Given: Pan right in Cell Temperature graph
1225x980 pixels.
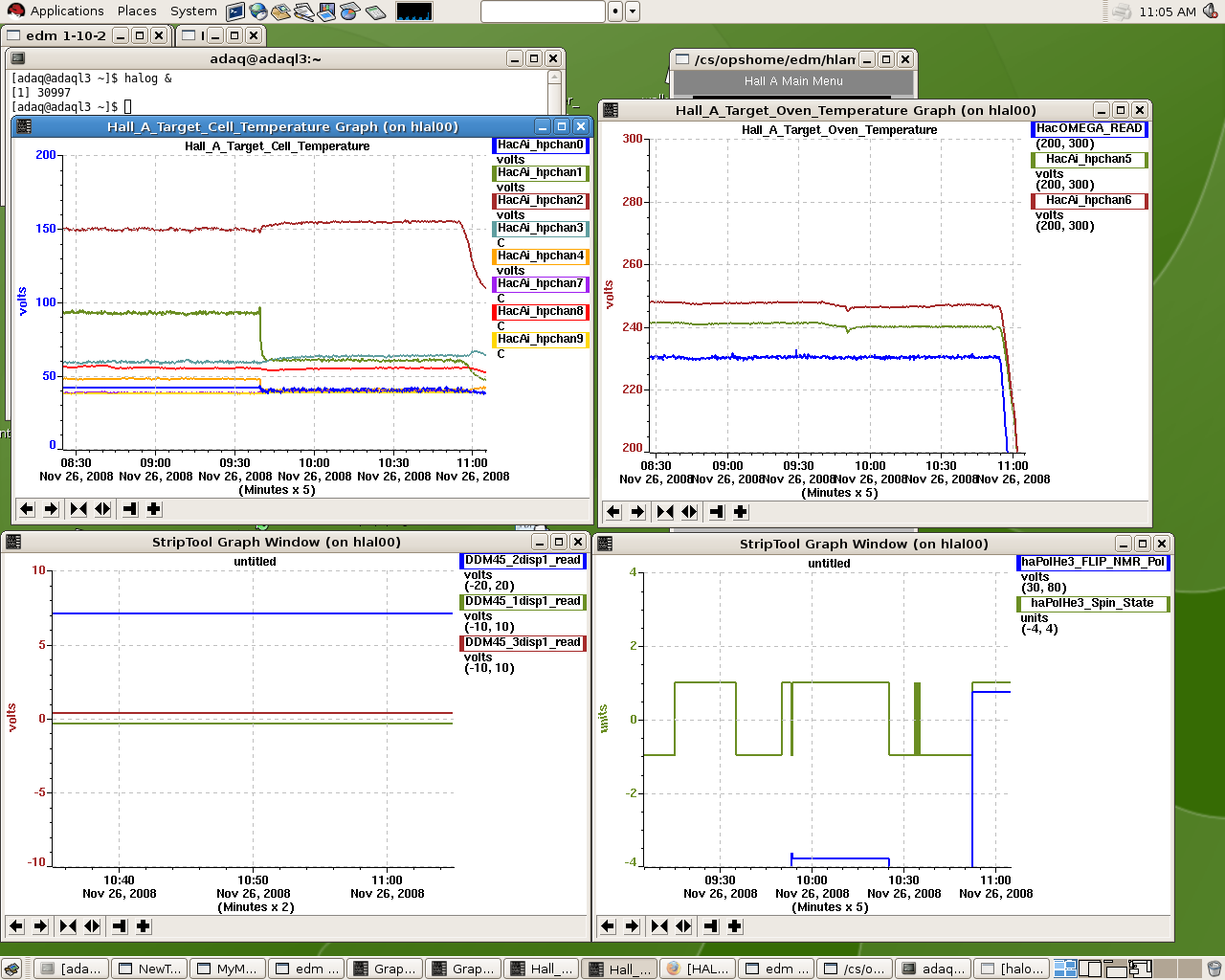Looking at the screenshot, I should point(52,509).
